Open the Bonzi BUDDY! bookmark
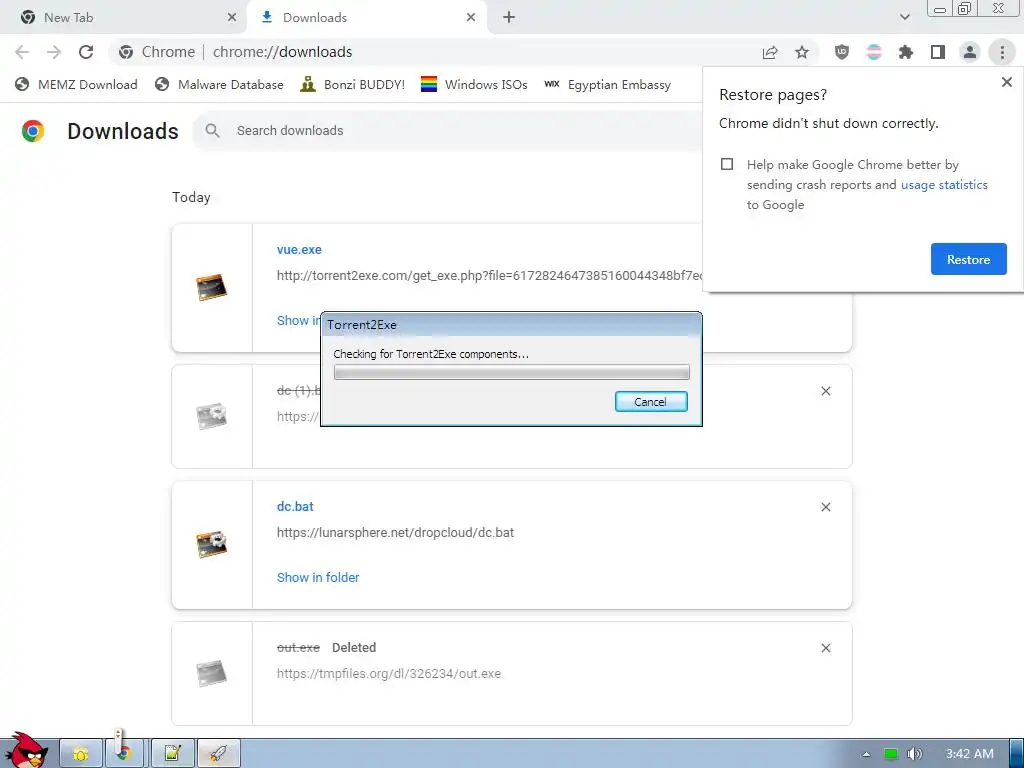The image size is (1024, 768). tap(353, 84)
